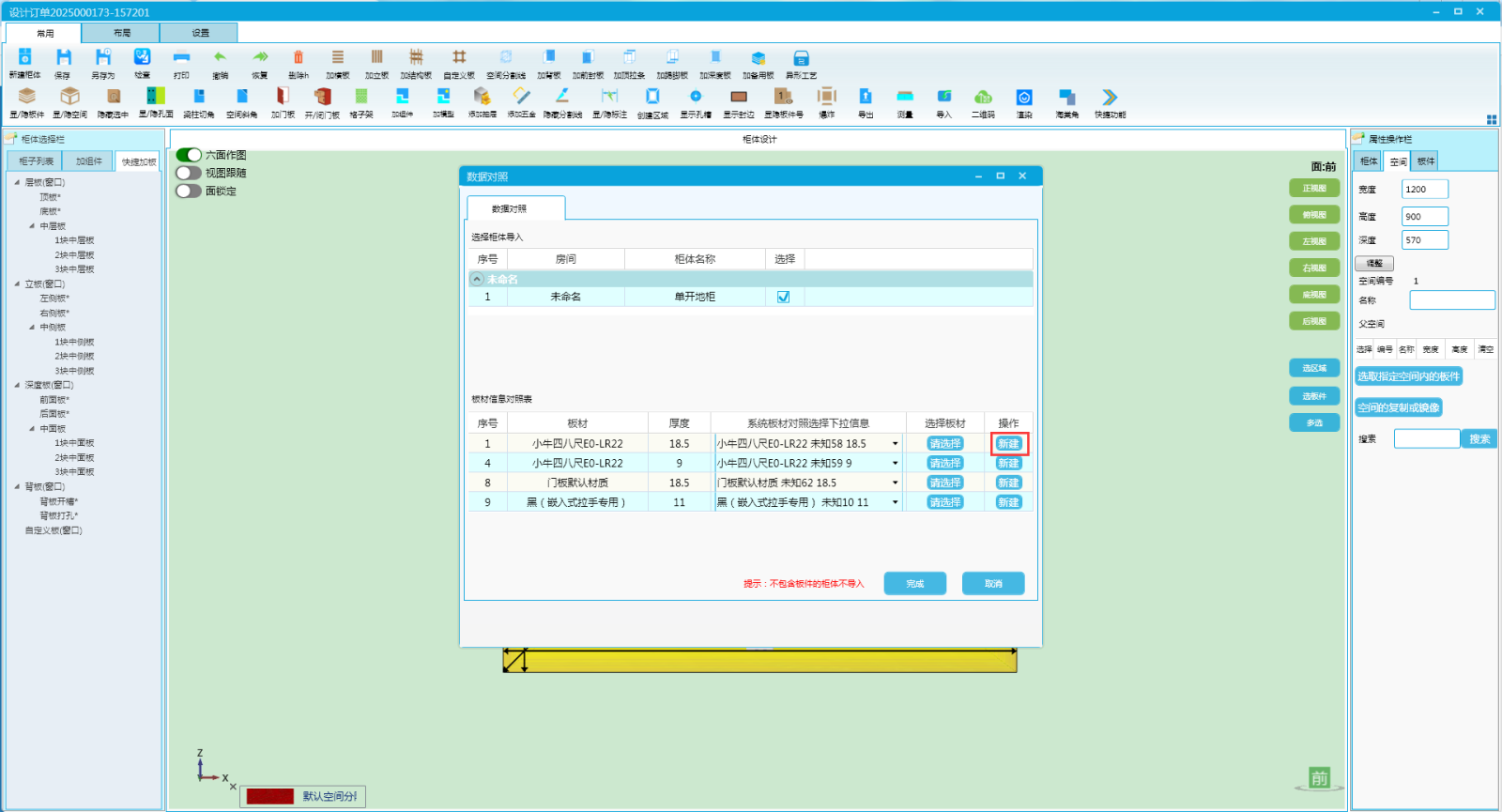Switch to the 板件 properties tab

click(x=1426, y=161)
